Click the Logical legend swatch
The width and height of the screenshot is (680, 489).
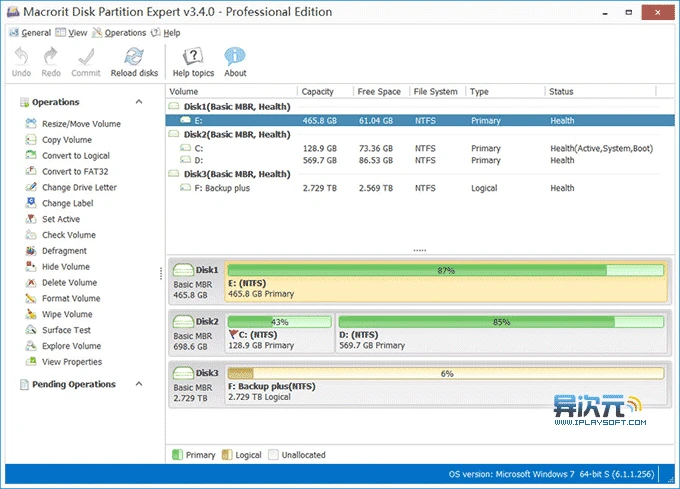click(x=227, y=455)
